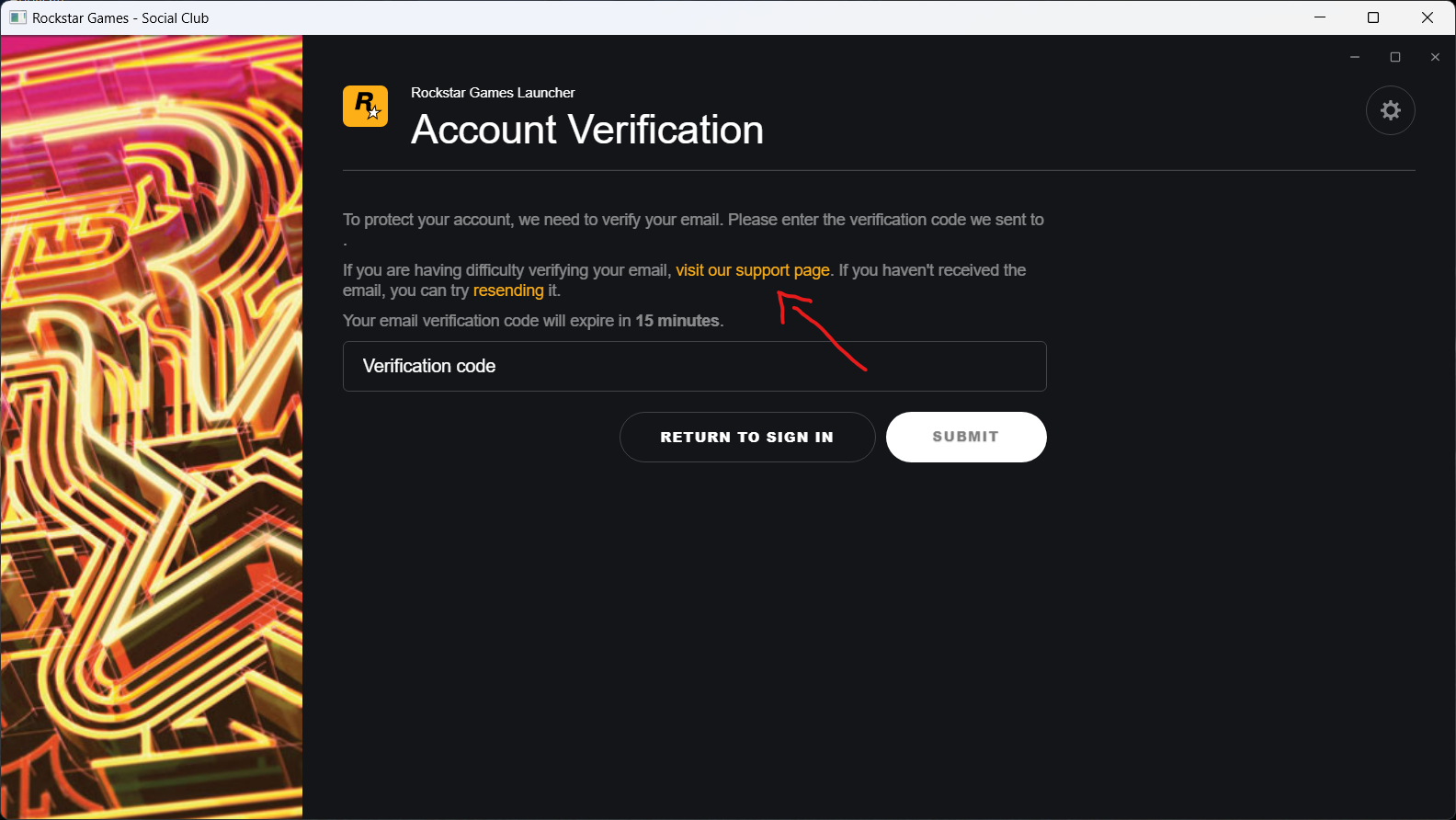The width and height of the screenshot is (1456, 820).
Task: Click the bold '15 minutes' expiry text
Action: coord(677,321)
